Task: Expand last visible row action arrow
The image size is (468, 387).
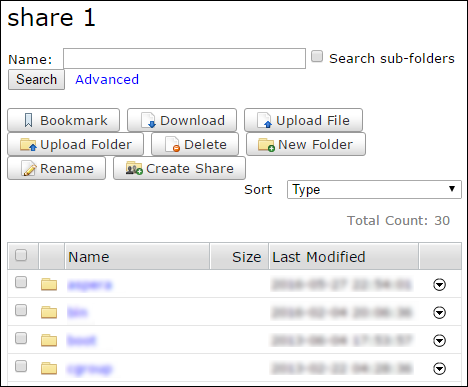Action: tap(439, 368)
